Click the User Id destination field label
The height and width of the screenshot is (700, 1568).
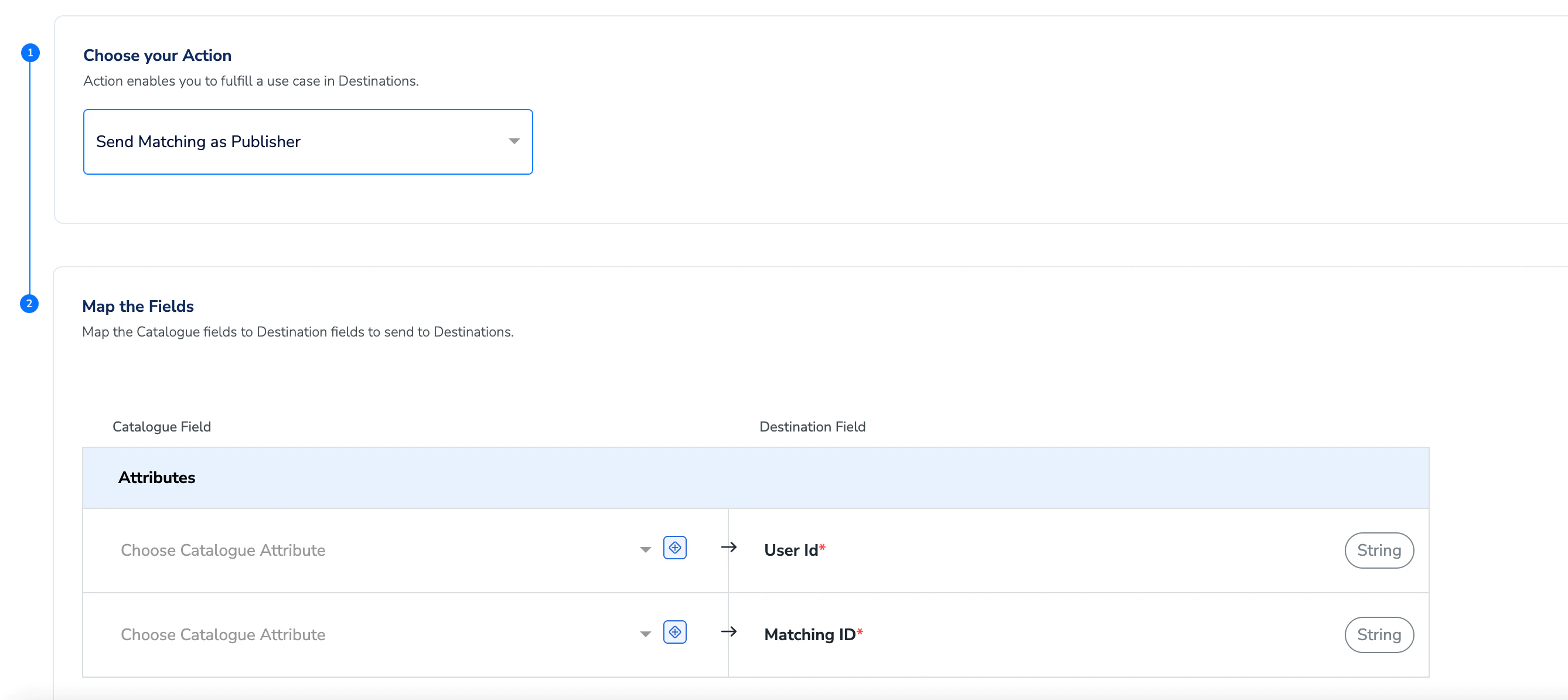click(x=790, y=550)
